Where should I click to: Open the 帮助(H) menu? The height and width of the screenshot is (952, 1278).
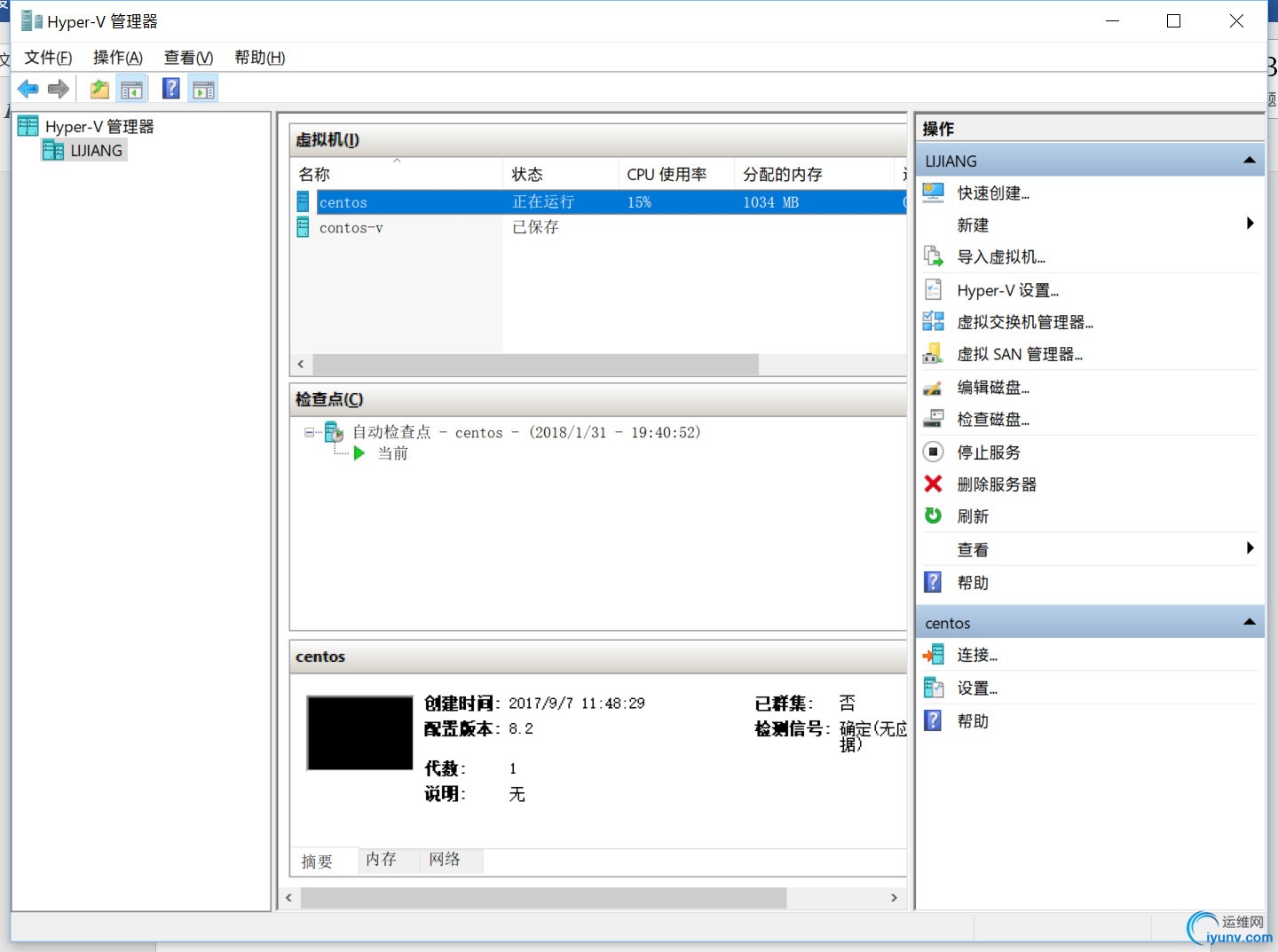point(259,58)
